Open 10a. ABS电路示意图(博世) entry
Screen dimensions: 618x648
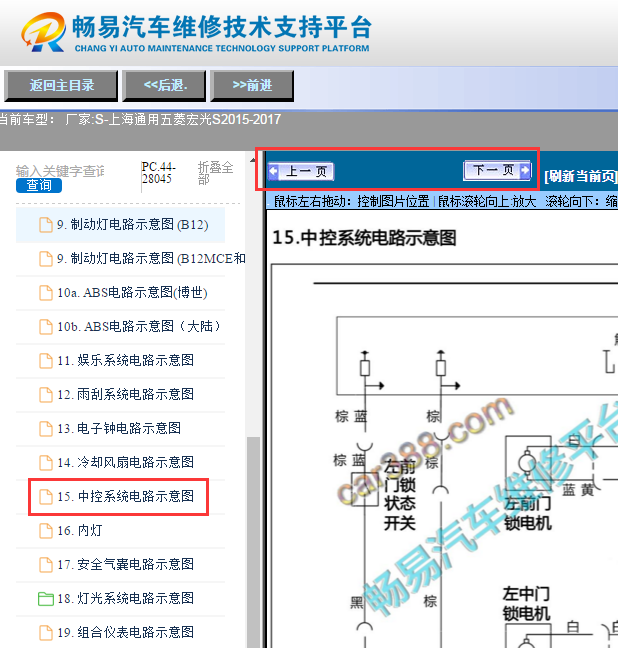[132, 293]
